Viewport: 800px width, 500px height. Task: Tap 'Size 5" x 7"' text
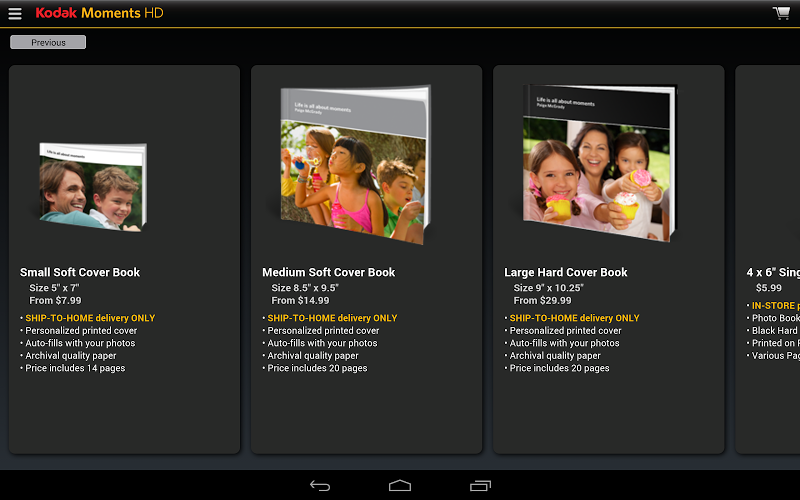[x=54, y=288]
